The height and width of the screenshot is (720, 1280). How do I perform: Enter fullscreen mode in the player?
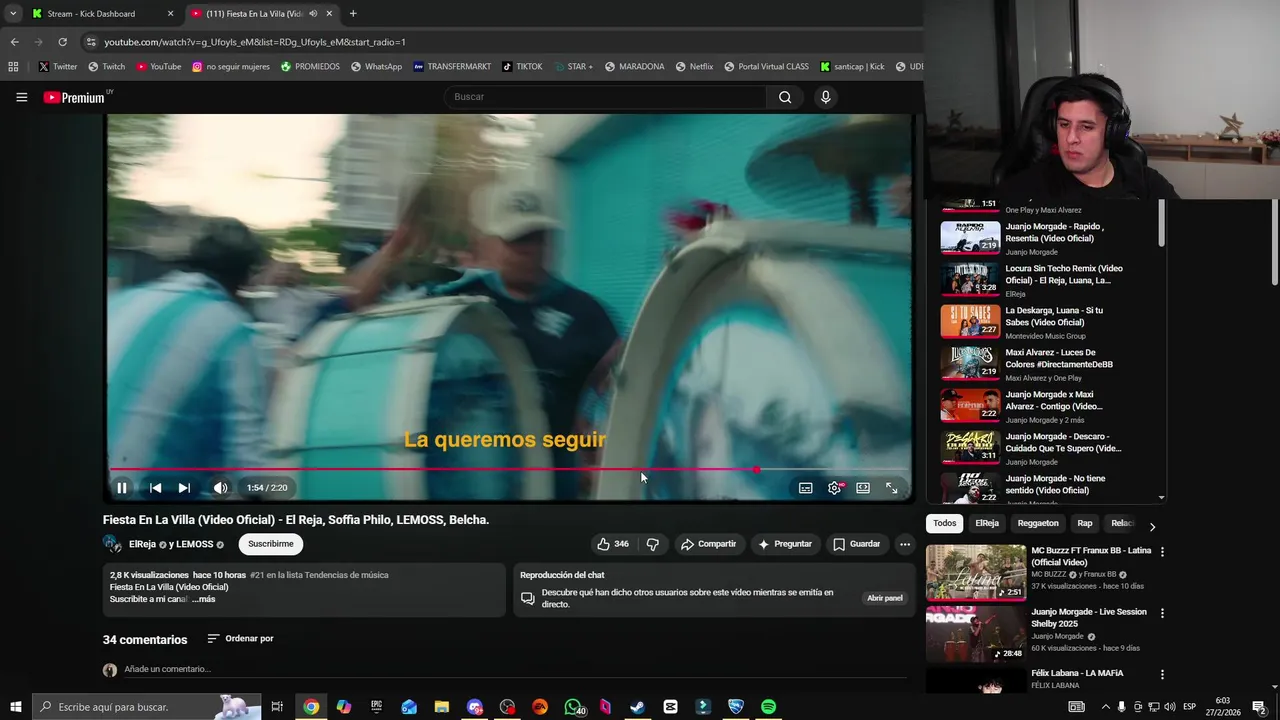tap(892, 488)
